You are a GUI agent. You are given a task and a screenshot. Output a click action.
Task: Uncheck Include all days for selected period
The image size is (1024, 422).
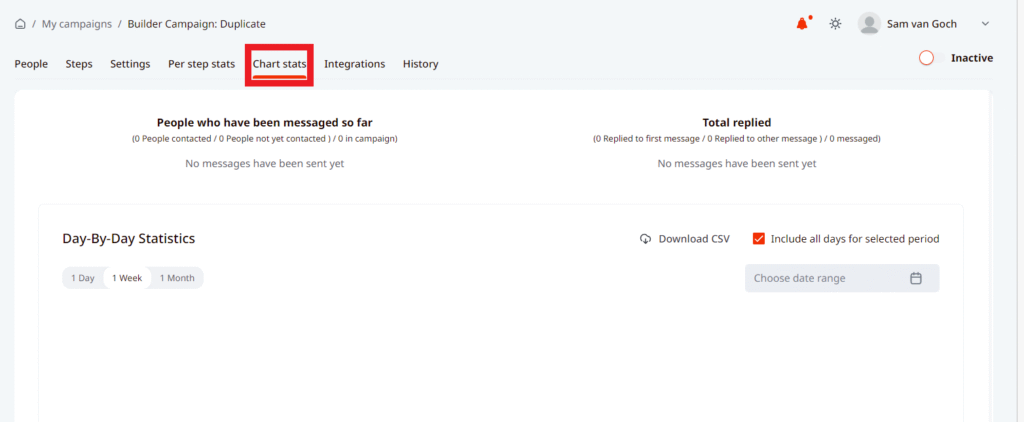pos(759,239)
